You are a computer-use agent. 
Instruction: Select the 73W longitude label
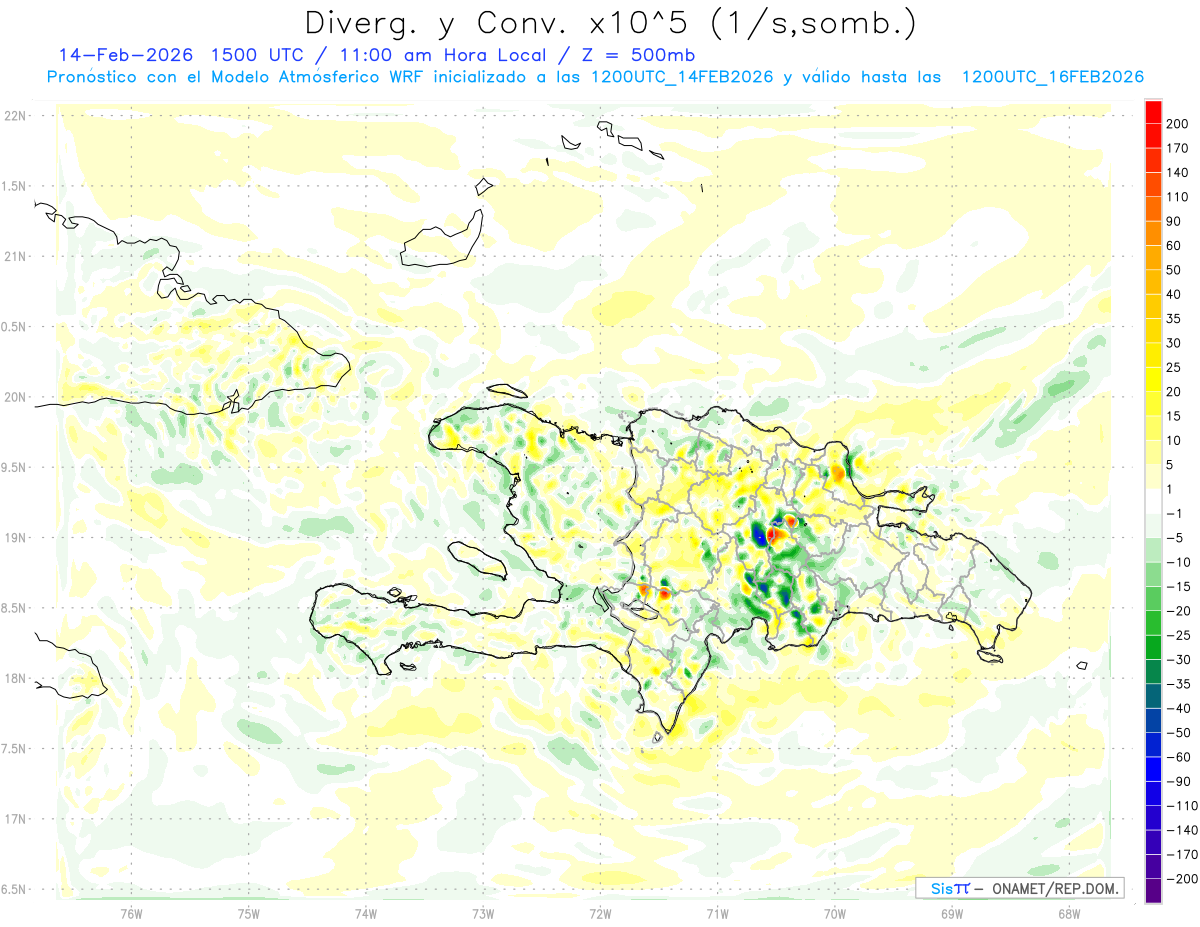[483, 913]
